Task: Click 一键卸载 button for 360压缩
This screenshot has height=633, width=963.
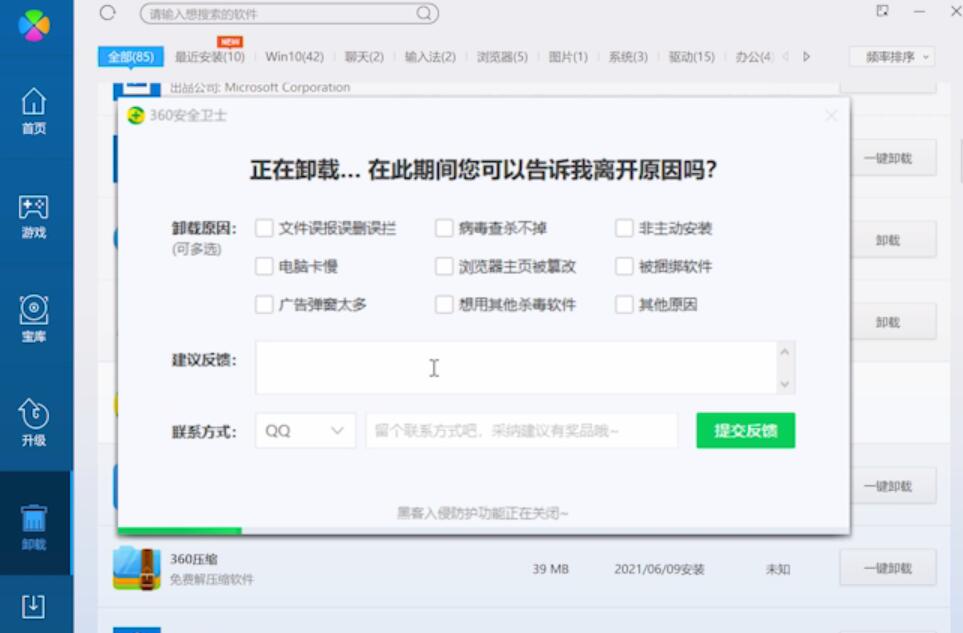Action: 888,568
